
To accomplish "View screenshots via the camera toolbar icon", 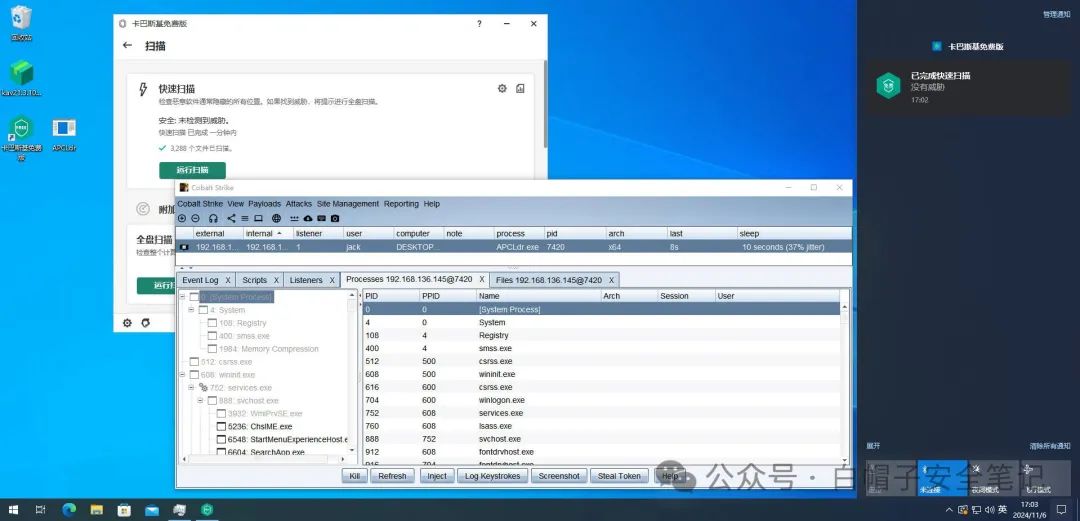I will coord(335,218).
